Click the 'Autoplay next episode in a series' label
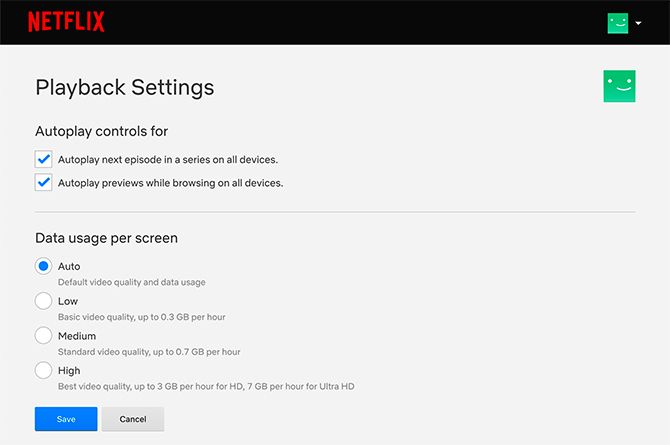The height and width of the screenshot is (445, 670). pyautogui.click(x=168, y=159)
